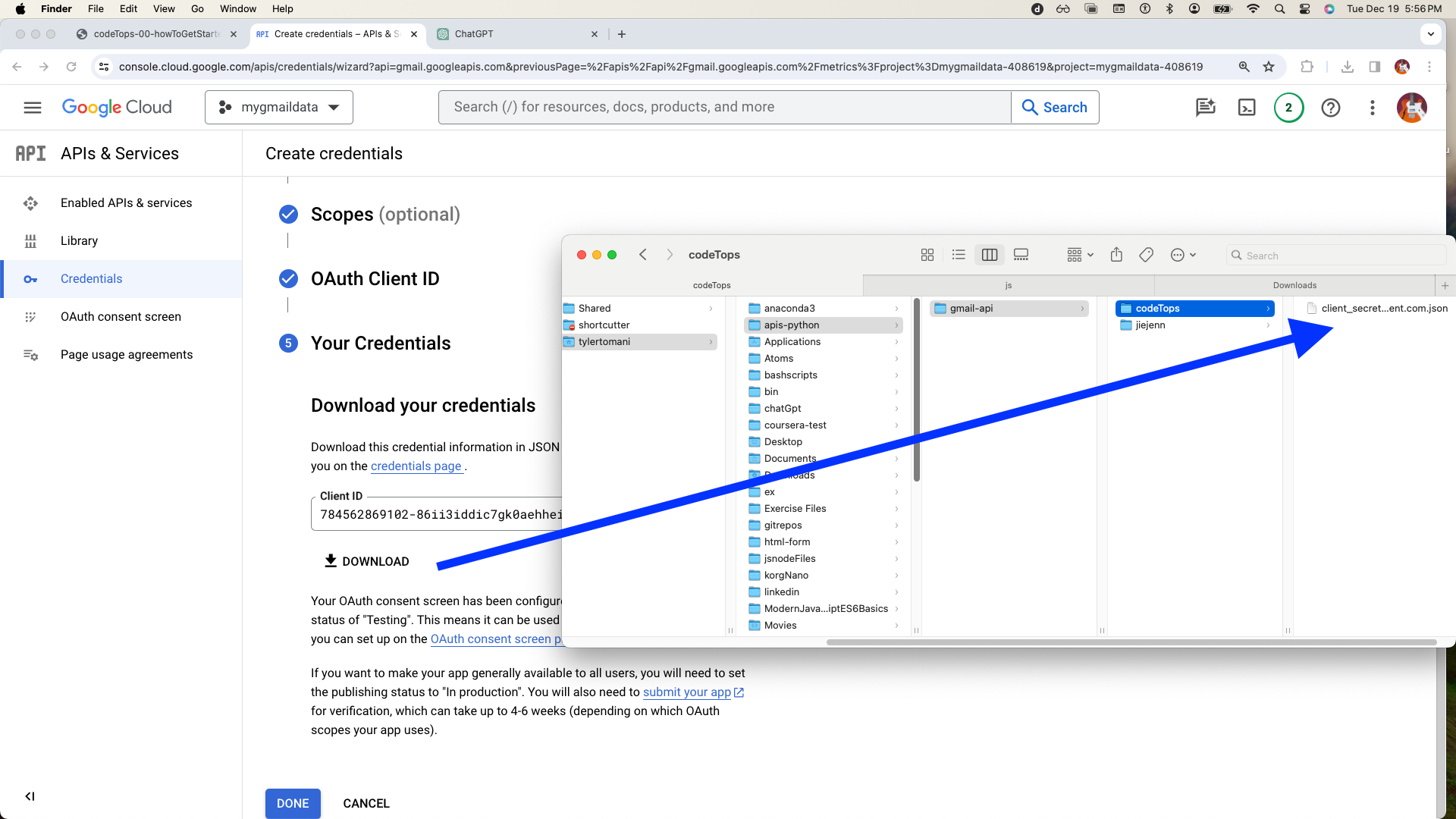Grab Finder's horizontal scrollbar
Screen dimensions: 1456x819
[x=1131, y=642]
